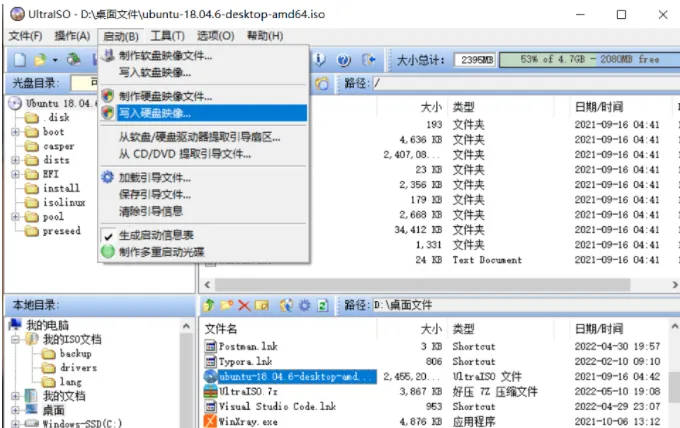Select the isolinux folder in tree
Image resolution: width=680 pixels, height=428 pixels.
click(55, 203)
